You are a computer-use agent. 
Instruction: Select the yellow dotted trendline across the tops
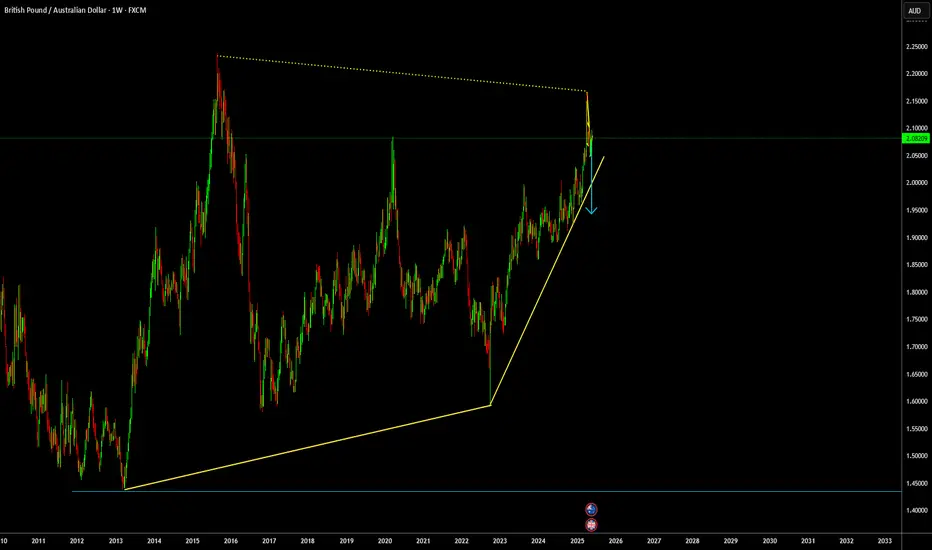(402, 73)
